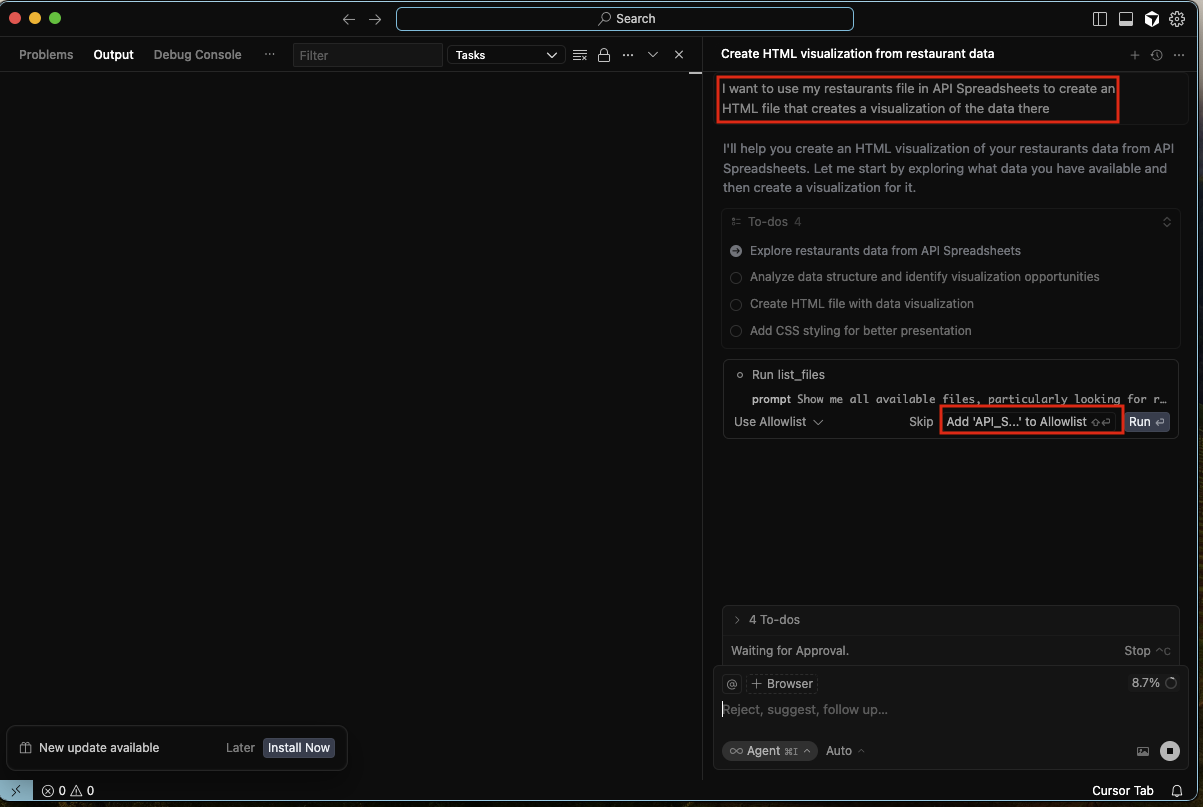Switch to the Problems tab
This screenshot has width=1203, height=807.
point(46,55)
